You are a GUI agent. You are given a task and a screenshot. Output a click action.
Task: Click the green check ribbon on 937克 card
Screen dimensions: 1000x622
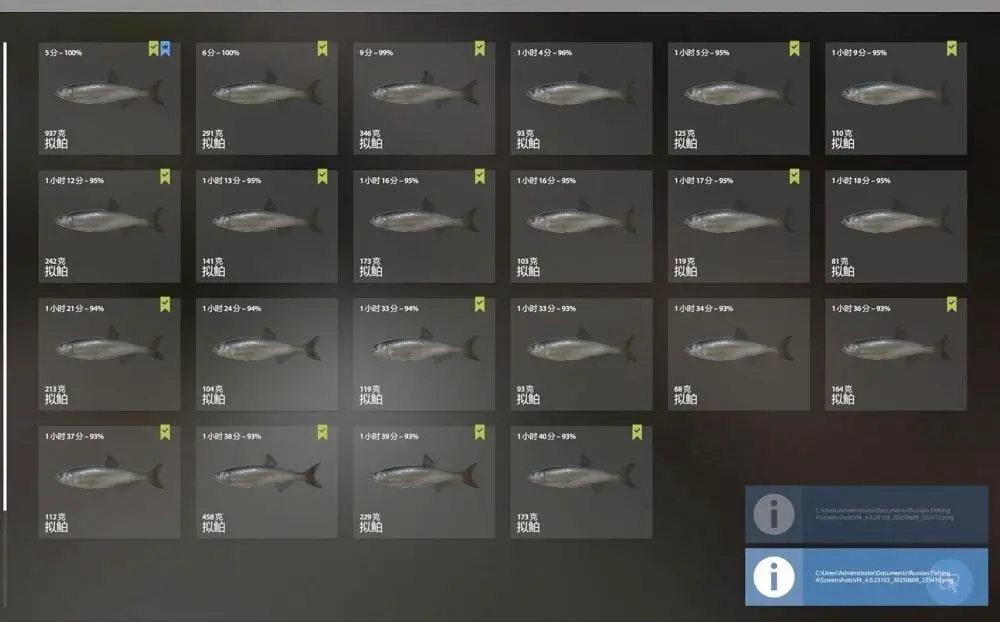pyautogui.click(x=154, y=48)
